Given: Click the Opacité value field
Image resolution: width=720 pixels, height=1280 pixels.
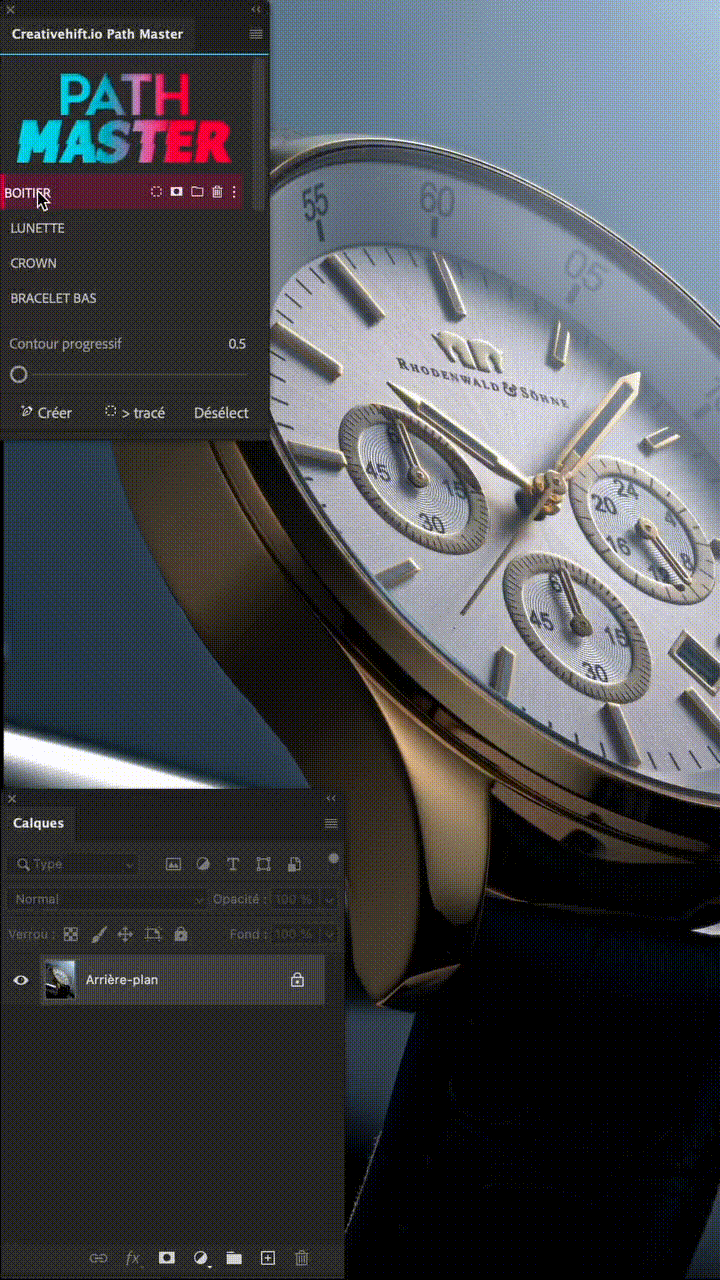Looking at the screenshot, I should [294, 899].
